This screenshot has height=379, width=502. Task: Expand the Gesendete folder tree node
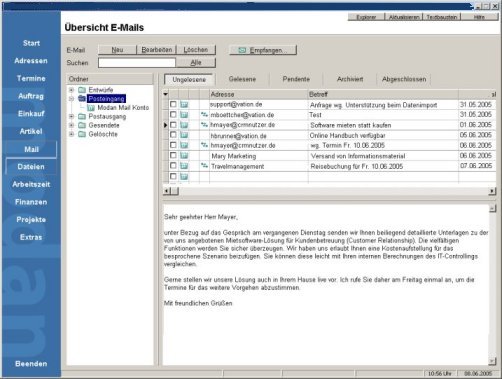(x=71, y=125)
